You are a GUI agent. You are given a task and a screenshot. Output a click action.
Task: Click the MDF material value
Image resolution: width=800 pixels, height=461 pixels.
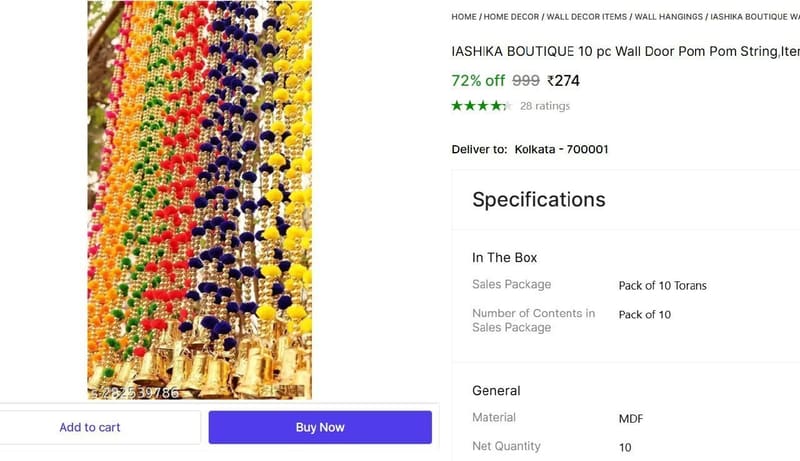click(x=631, y=419)
